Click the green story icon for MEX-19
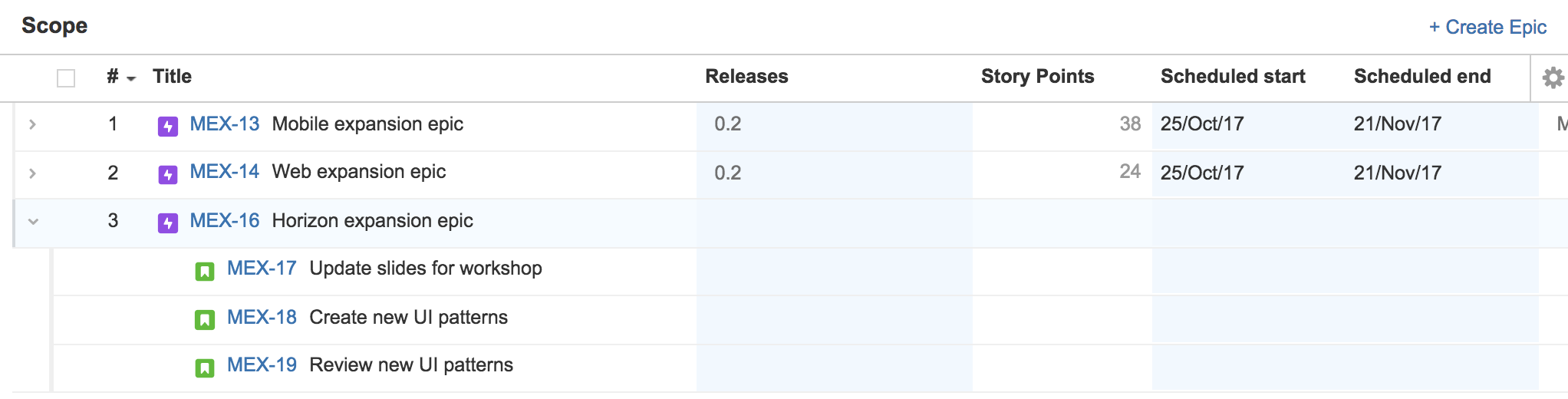The height and width of the screenshot is (399, 1568). (x=204, y=368)
